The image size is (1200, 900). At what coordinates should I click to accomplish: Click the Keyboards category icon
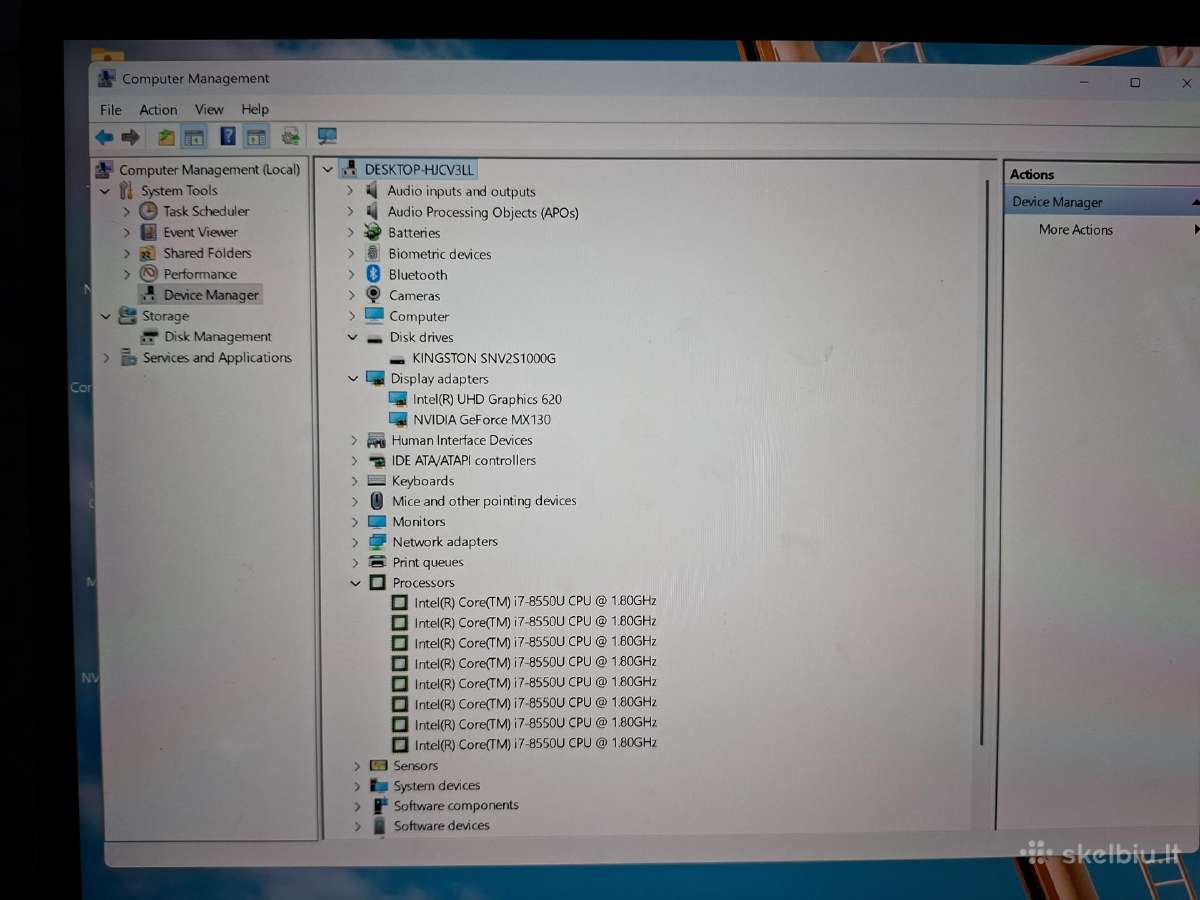pos(376,480)
